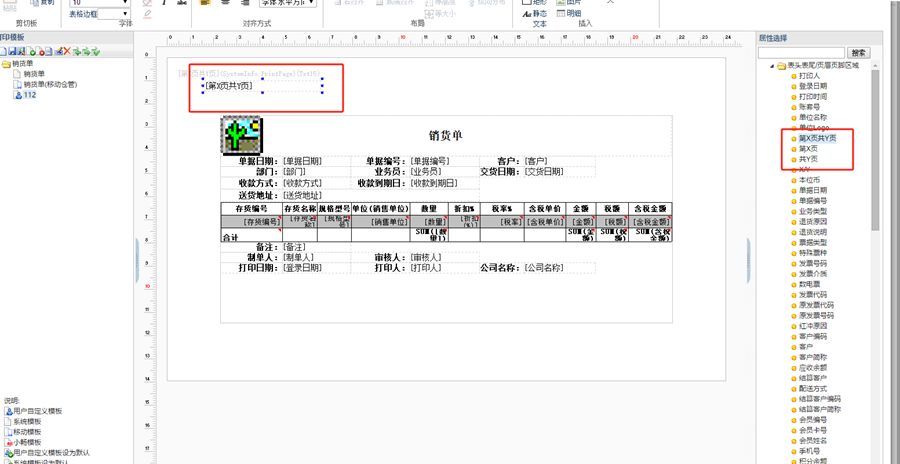This screenshot has height=464, width=900.
Task: Select 红冲原因 in the property list
Action: click(x=813, y=326)
